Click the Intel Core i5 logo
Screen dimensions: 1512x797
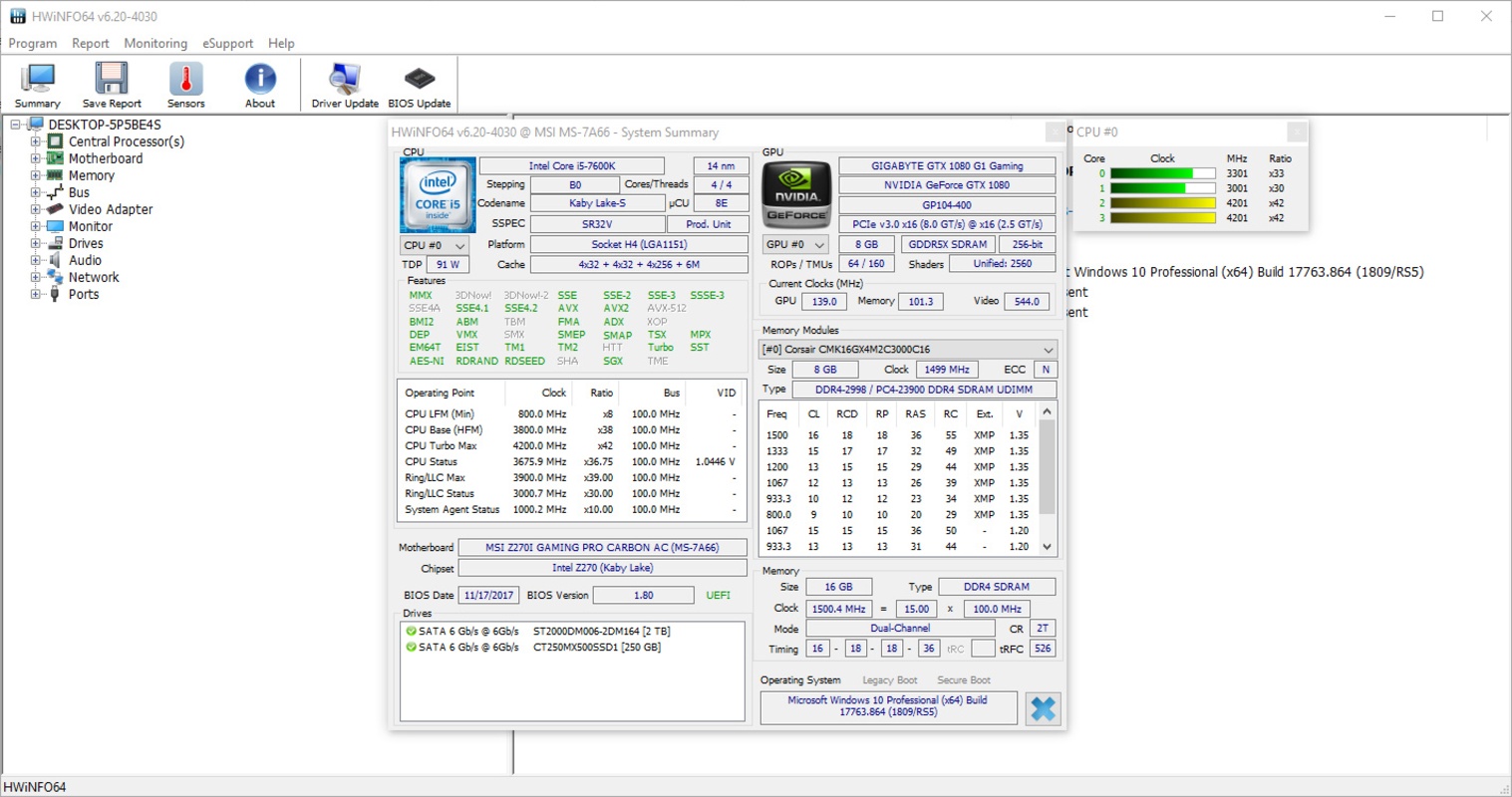tap(438, 195)
